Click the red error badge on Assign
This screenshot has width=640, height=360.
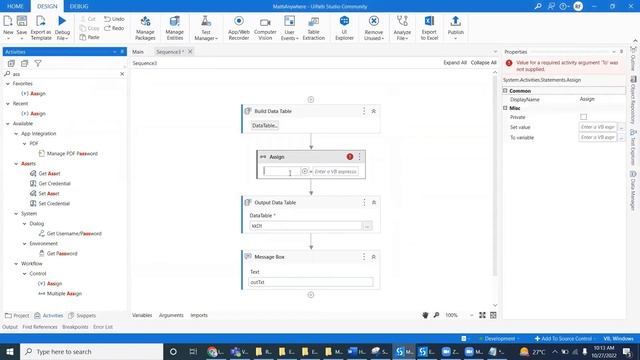pos(350,157)
